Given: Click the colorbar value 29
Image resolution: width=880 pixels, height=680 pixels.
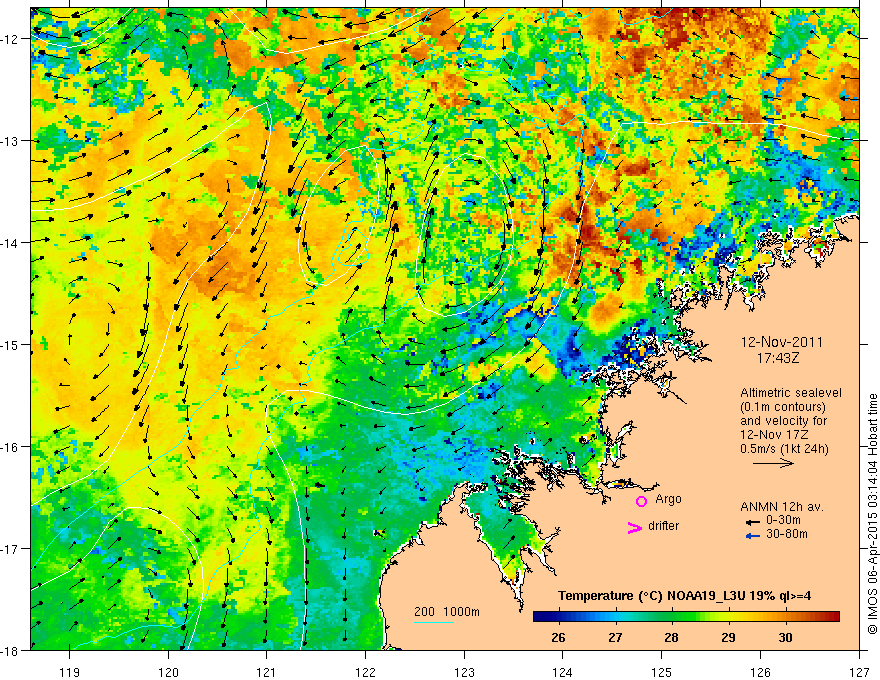Looking at the screenshot, I should 728,638.
